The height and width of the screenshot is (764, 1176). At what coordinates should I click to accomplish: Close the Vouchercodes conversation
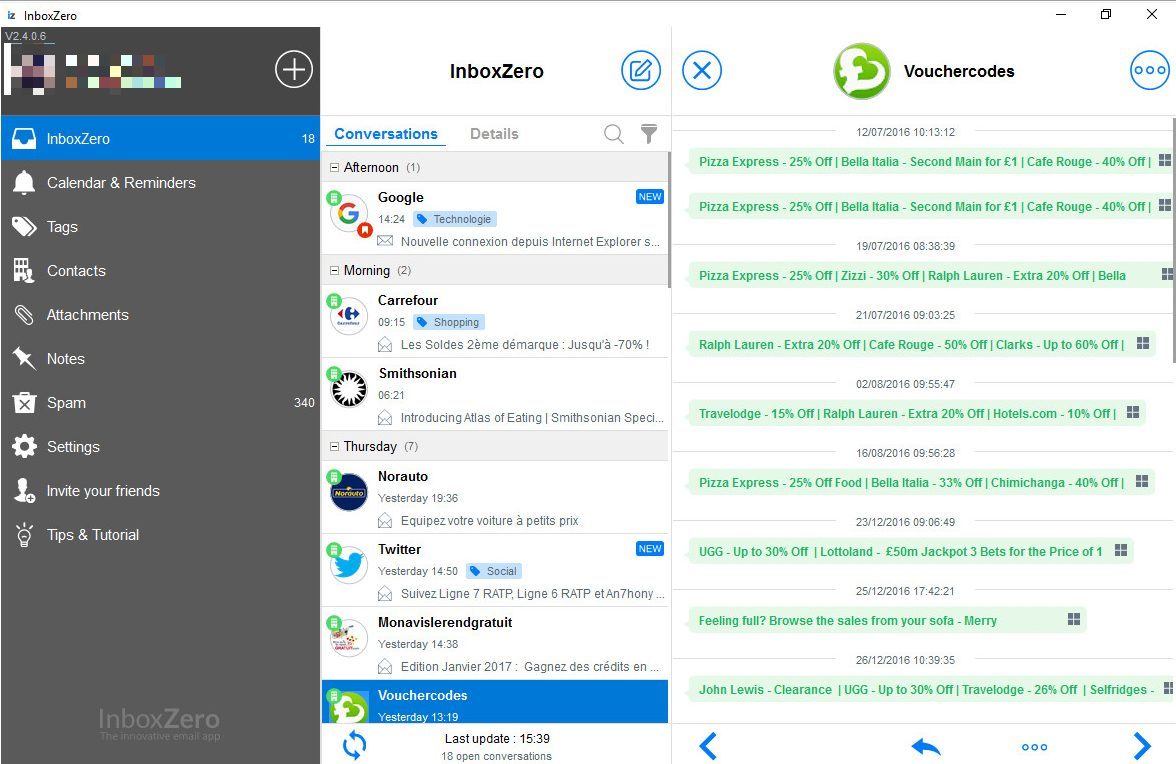(702, 70)
